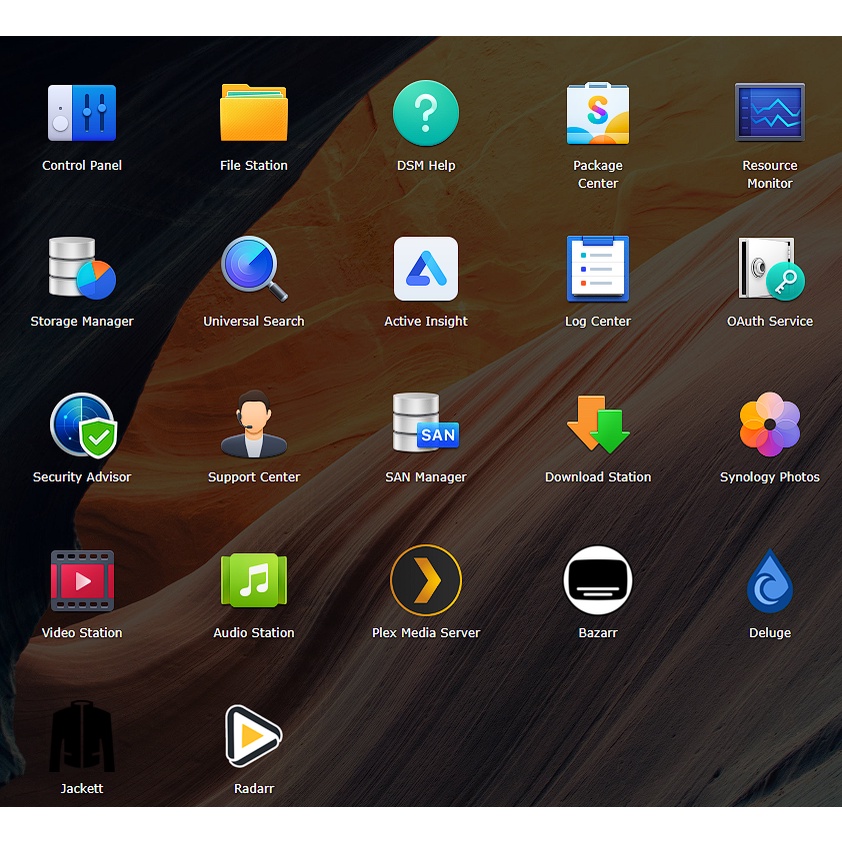Launch Radarr play triangle icon
842x842 pixels.
point(253,736)
